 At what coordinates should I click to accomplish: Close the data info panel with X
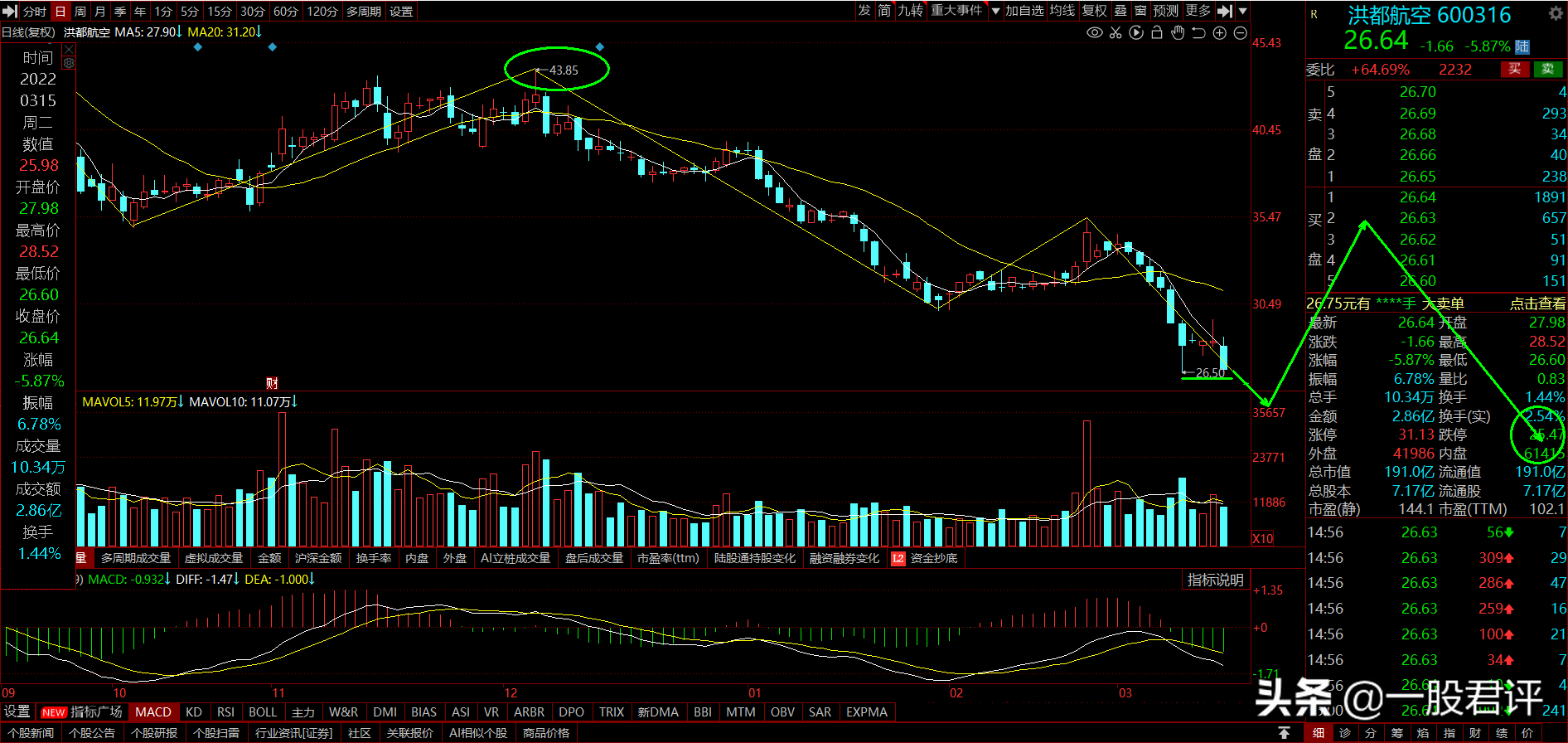[x=69, y=50]
